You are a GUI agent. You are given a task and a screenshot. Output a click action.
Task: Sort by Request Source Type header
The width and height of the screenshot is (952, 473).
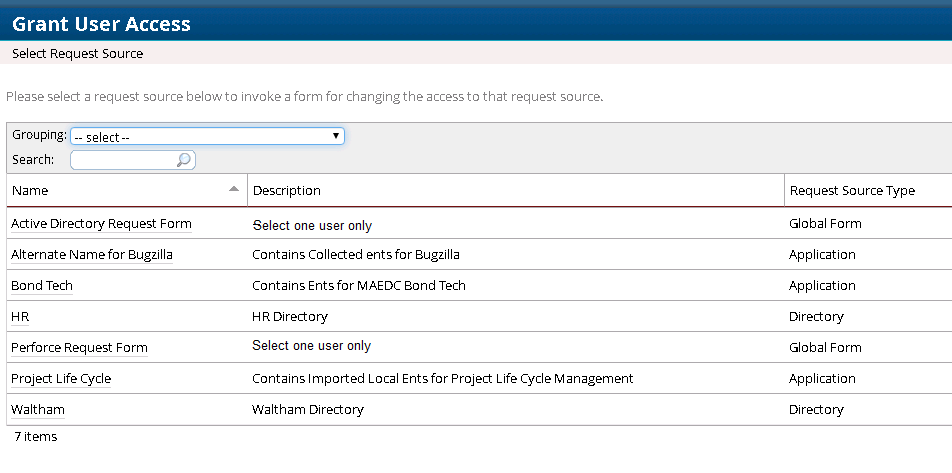[x=852, y=190]
